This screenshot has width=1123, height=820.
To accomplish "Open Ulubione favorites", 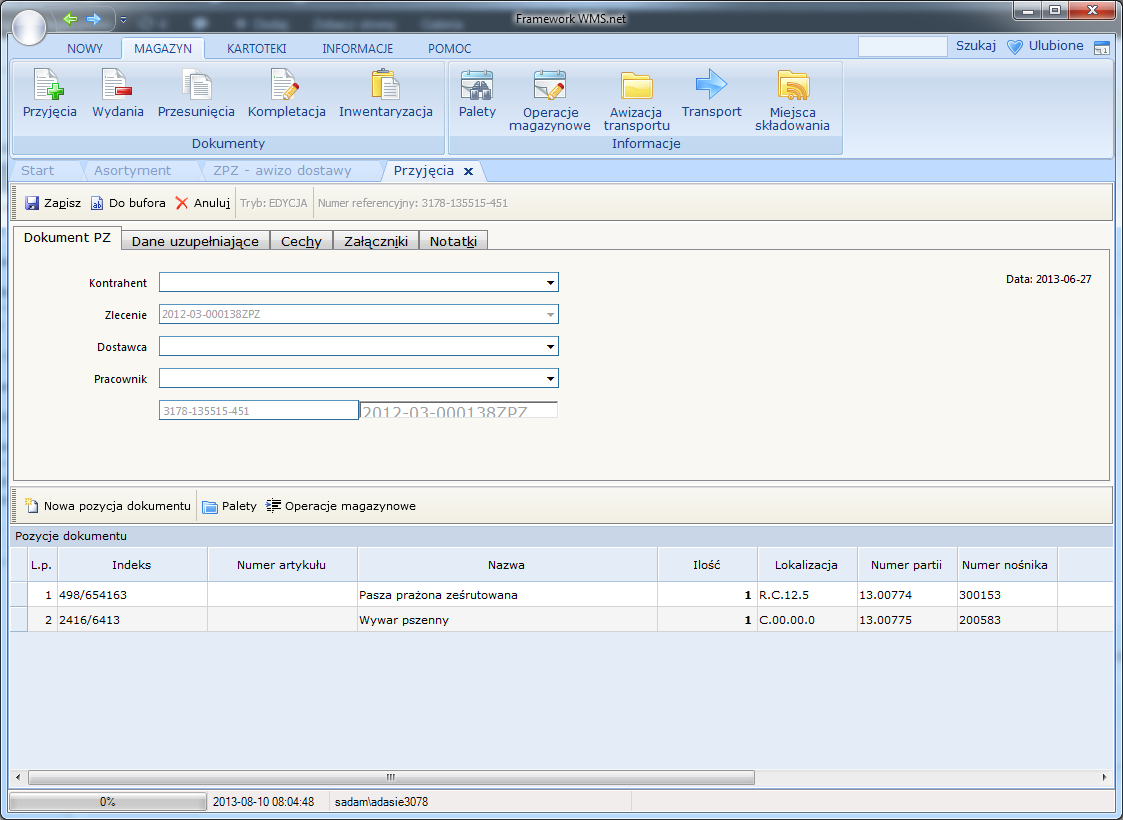I will point(1045,47).
